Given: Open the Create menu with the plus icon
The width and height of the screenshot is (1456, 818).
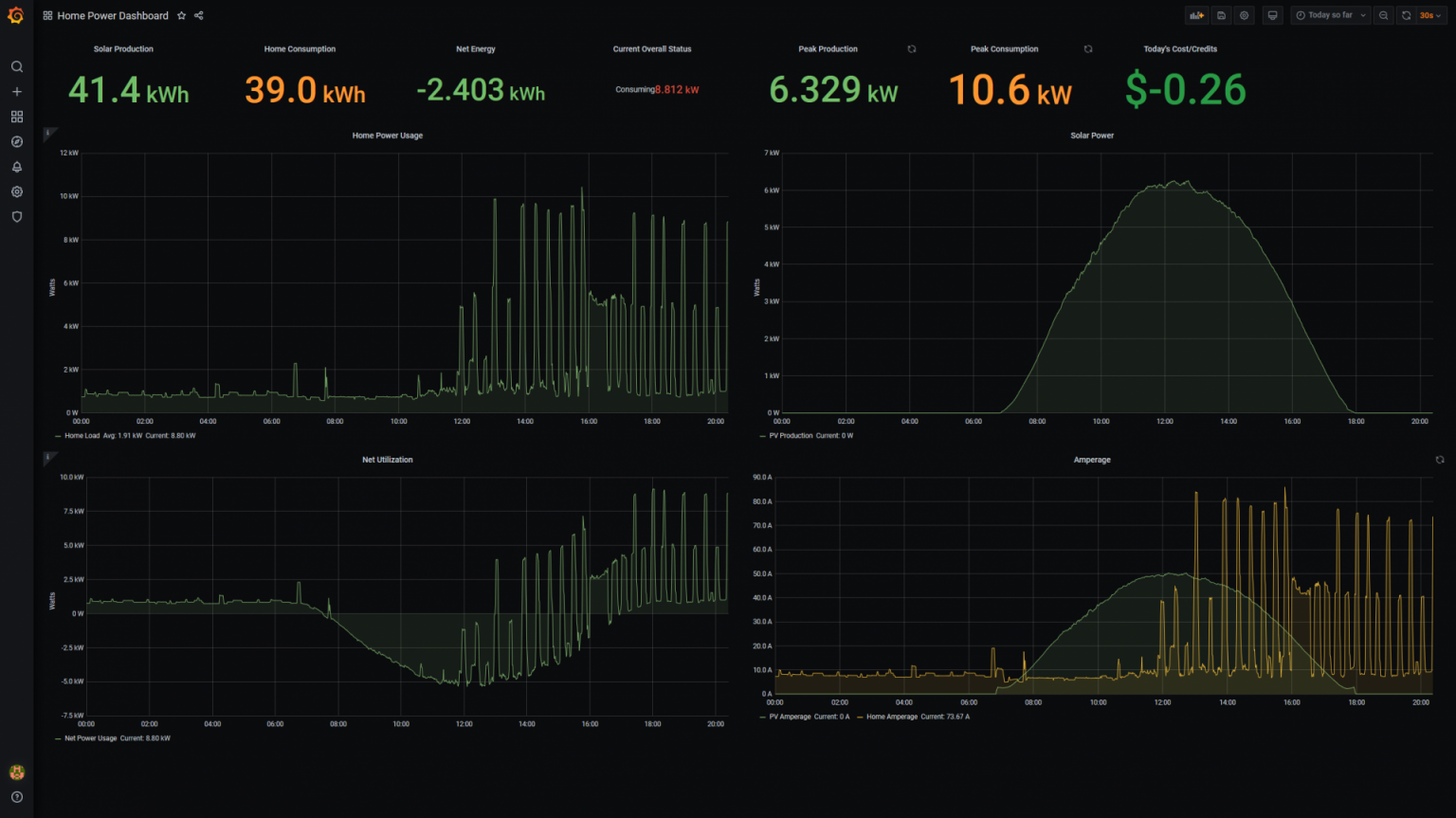Looking at the screenshot, I should click(x=16, y=91).
